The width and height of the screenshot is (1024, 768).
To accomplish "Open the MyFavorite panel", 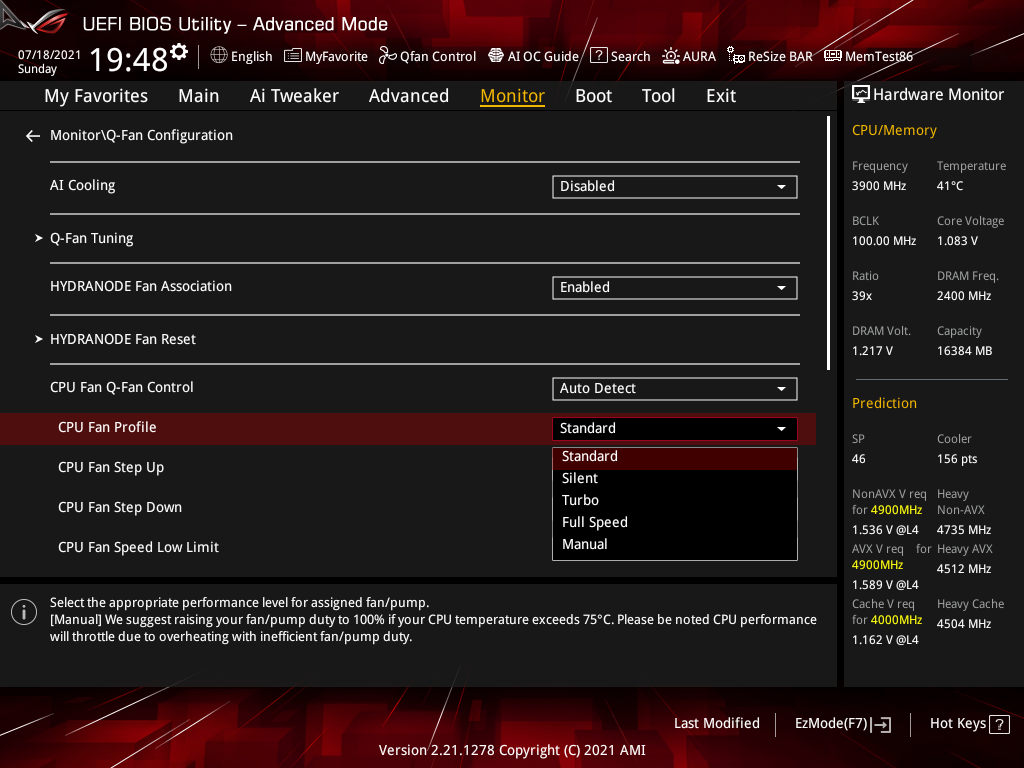I will [325, 56].
